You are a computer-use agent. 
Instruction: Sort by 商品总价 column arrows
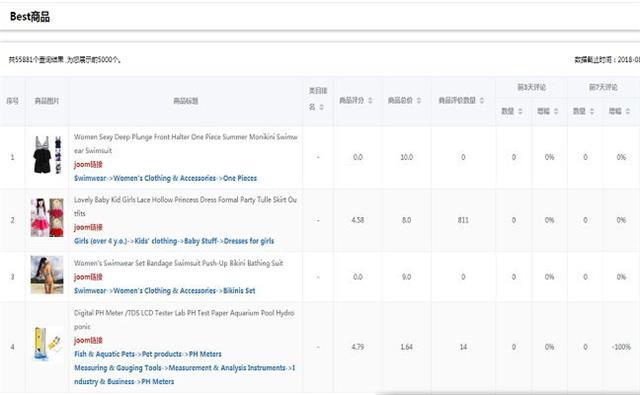click(419, 100)
